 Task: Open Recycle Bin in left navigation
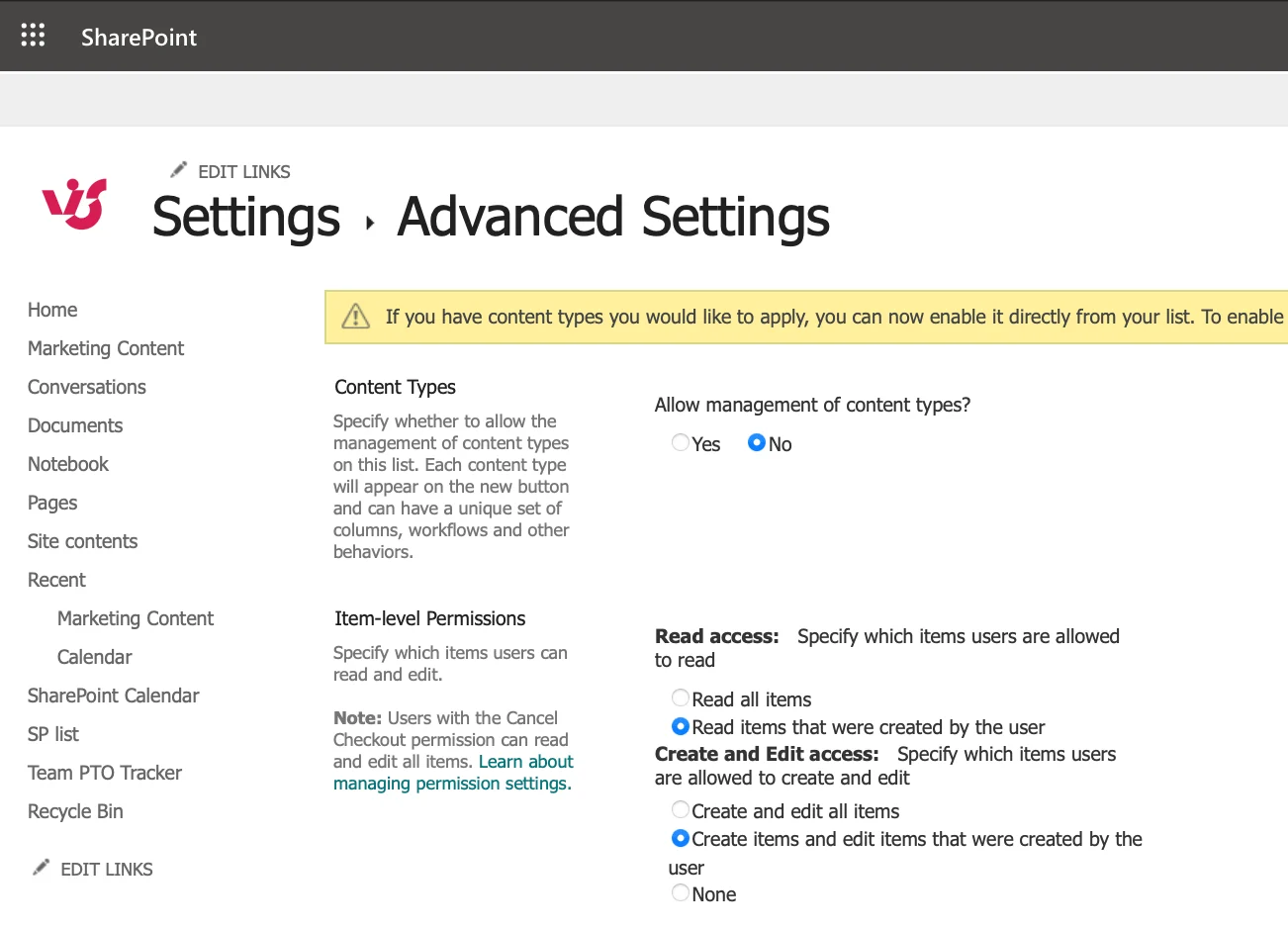click(76, 811)
